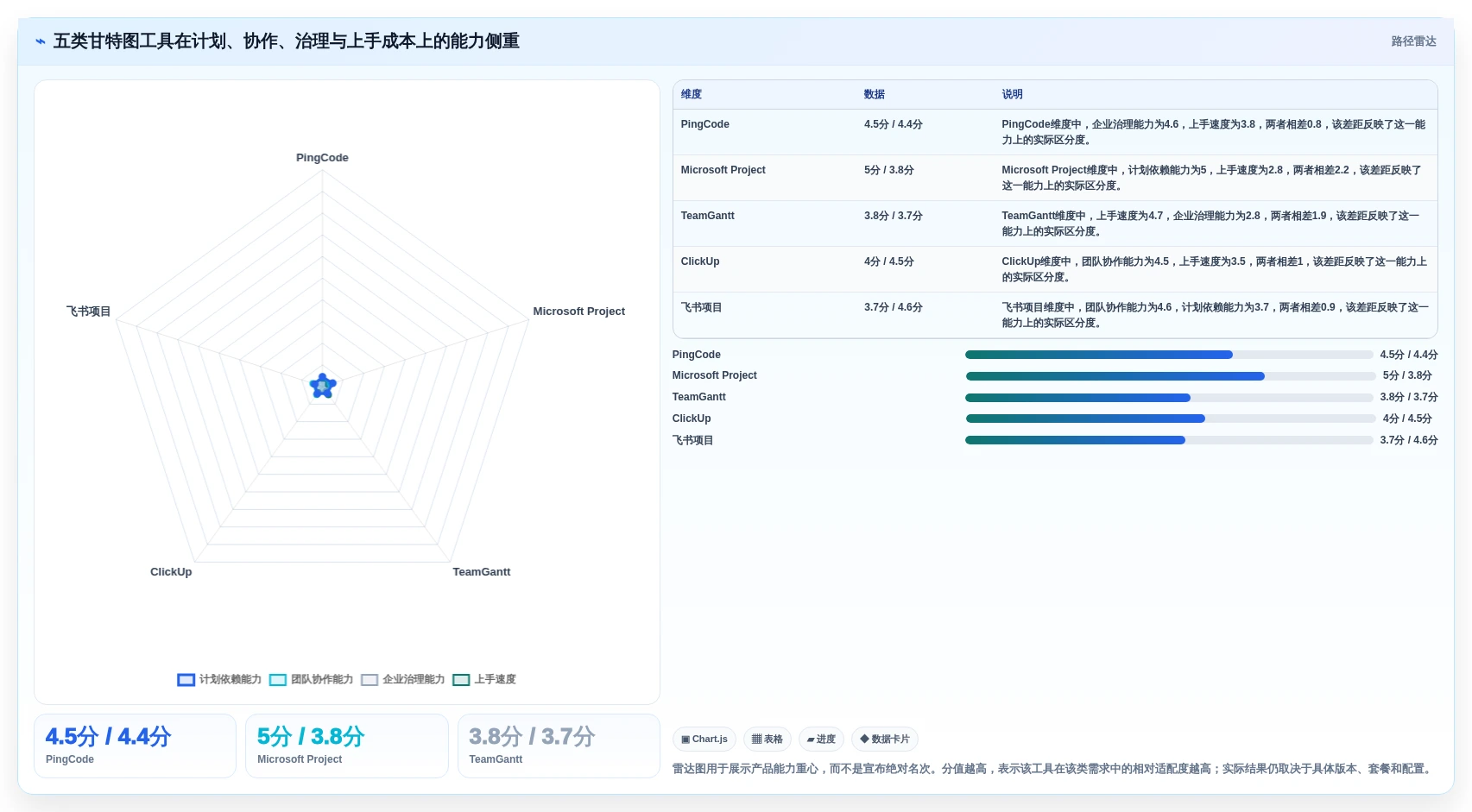Click the table cell 3.8分 / 3.7分
1472x812 pixels.
coord(893,216)
